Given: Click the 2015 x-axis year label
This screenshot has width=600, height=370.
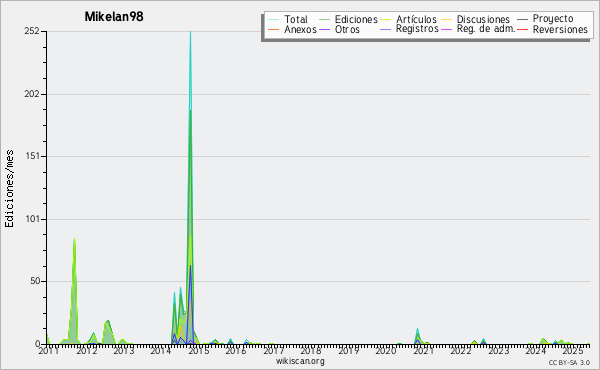Looking at the screenshot, I should pyautogui.click(x=199, y=350).
